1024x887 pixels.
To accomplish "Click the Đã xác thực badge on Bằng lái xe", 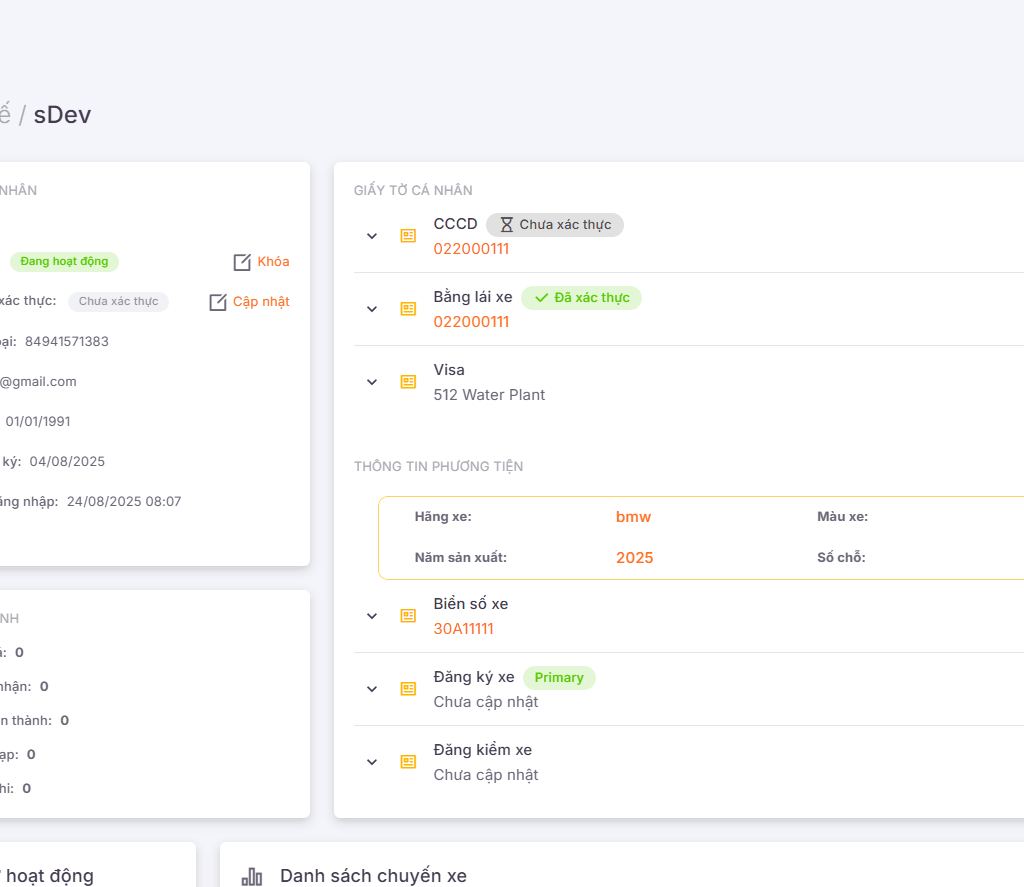I will pos(581,298).
